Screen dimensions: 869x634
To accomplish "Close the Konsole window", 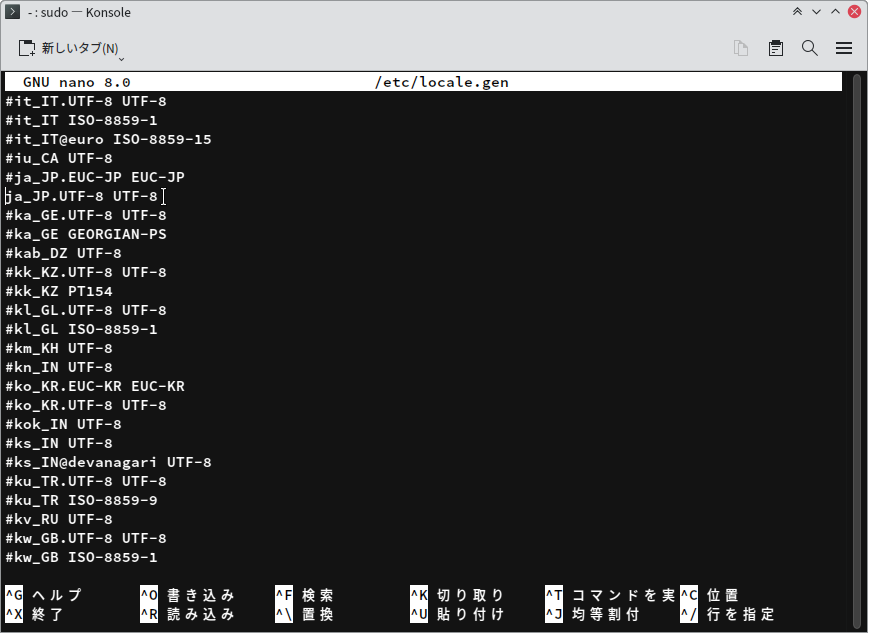I will point(854,13).
